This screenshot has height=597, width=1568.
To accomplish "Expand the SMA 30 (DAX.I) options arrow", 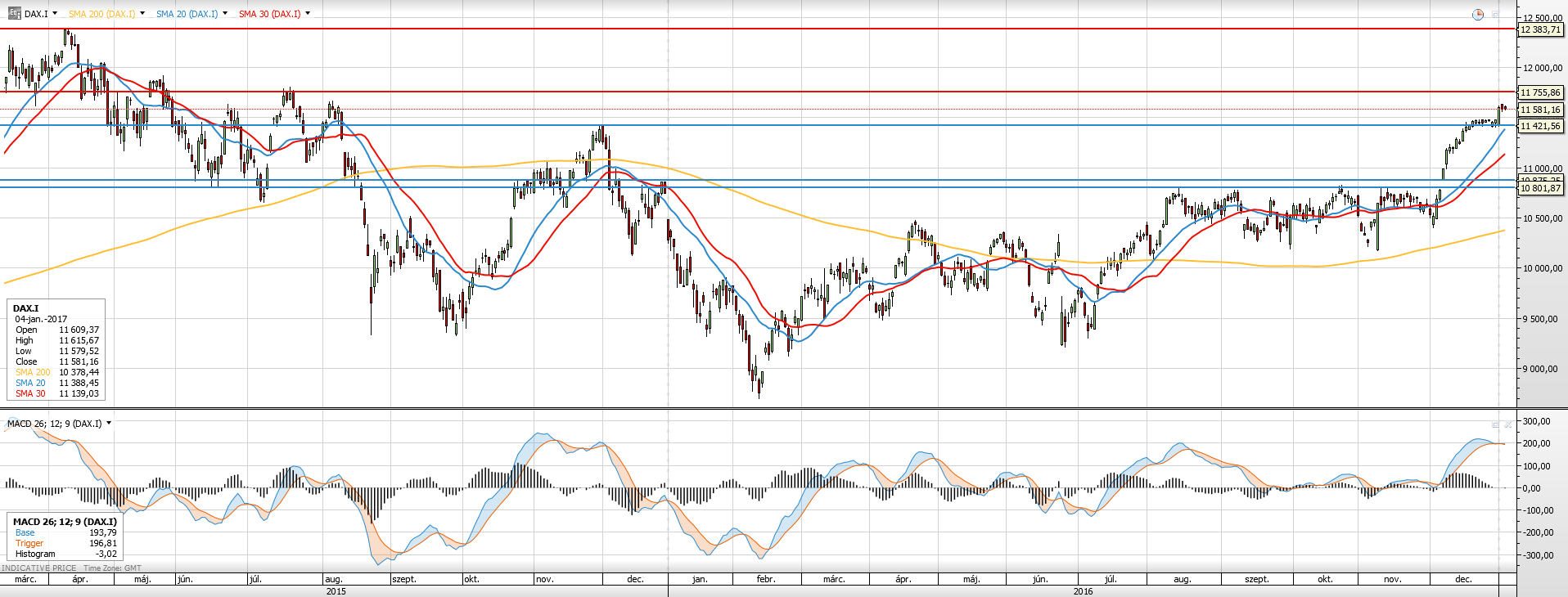I will [x=308, y=14].
